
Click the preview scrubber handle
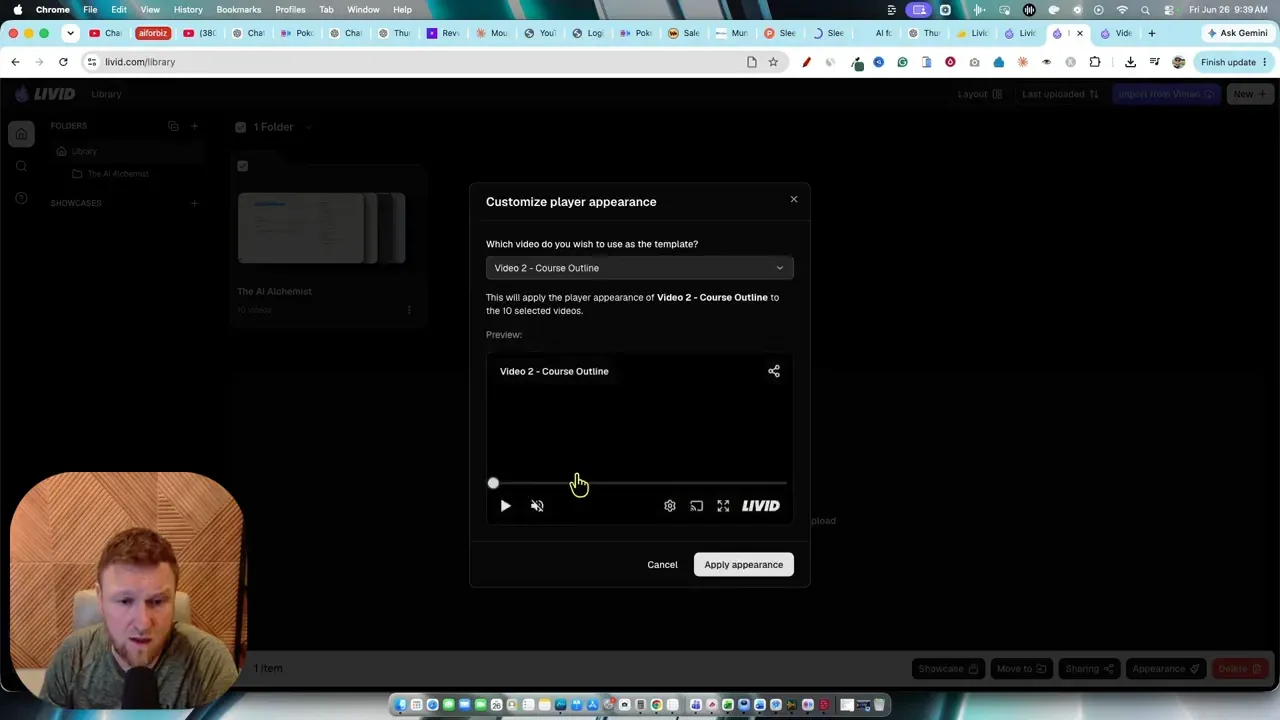coord(493,483)
